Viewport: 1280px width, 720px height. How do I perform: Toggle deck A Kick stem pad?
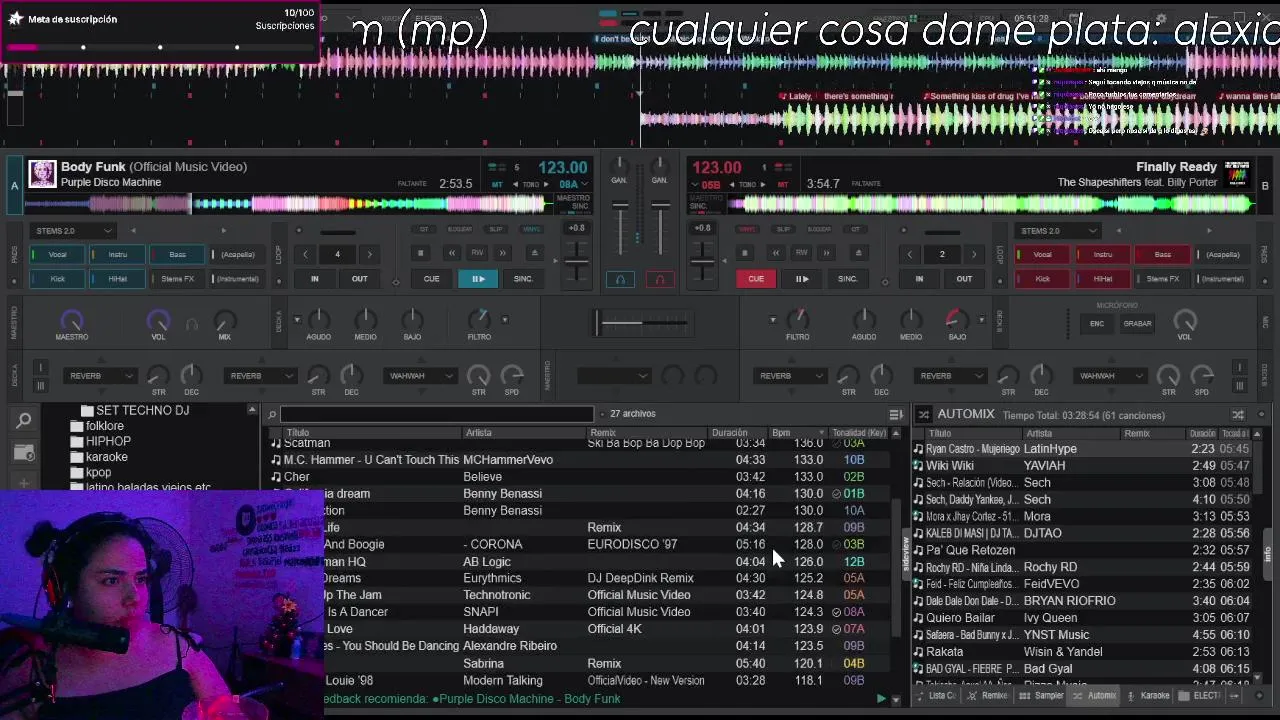tap(58, 279)
